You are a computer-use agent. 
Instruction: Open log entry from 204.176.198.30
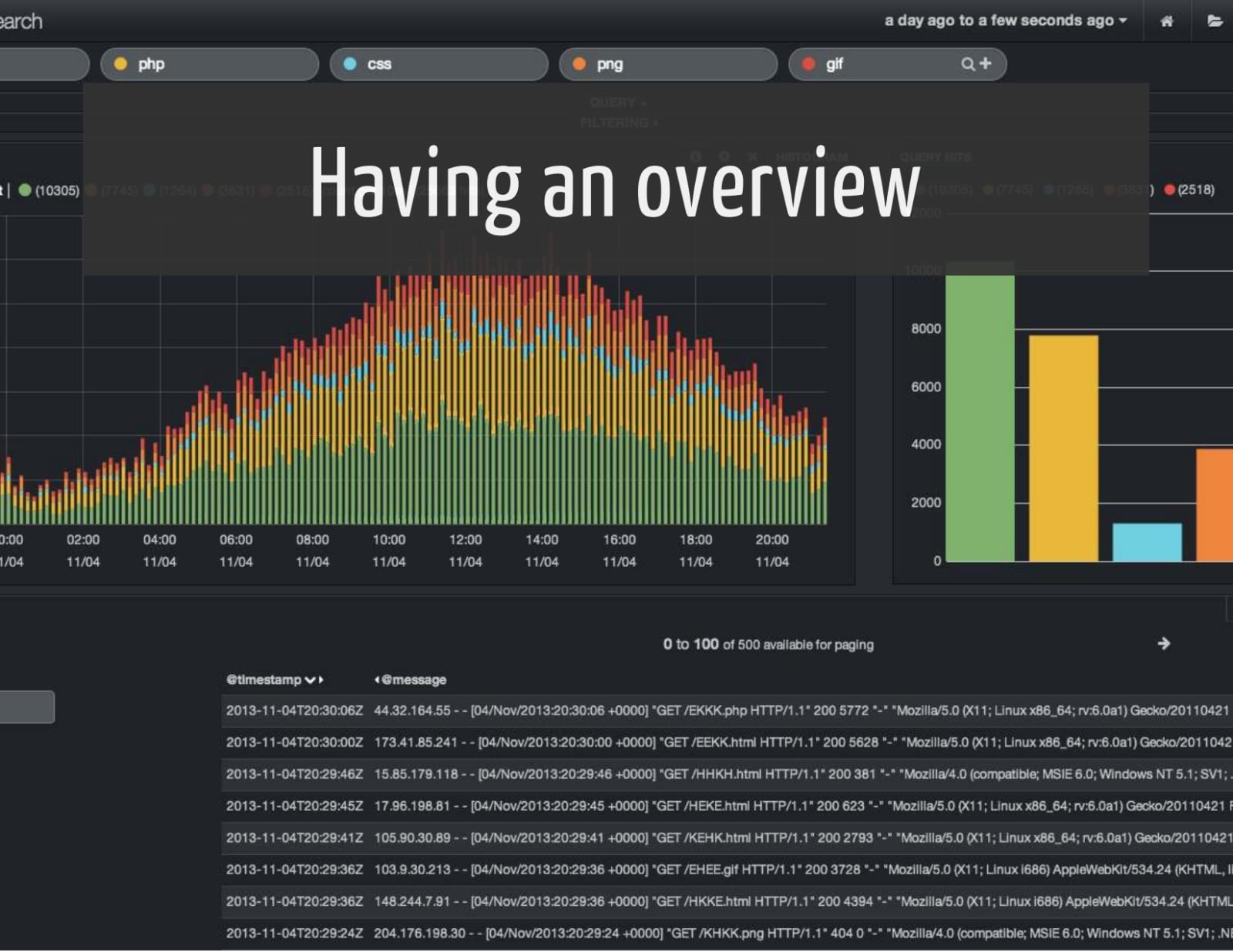coord(727,934)
